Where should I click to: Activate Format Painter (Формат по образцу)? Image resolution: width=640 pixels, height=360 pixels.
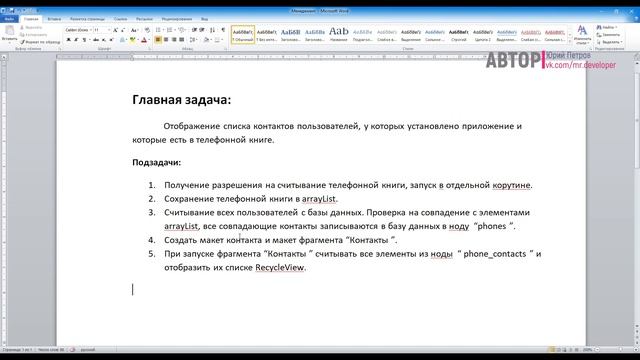(40, 42)
